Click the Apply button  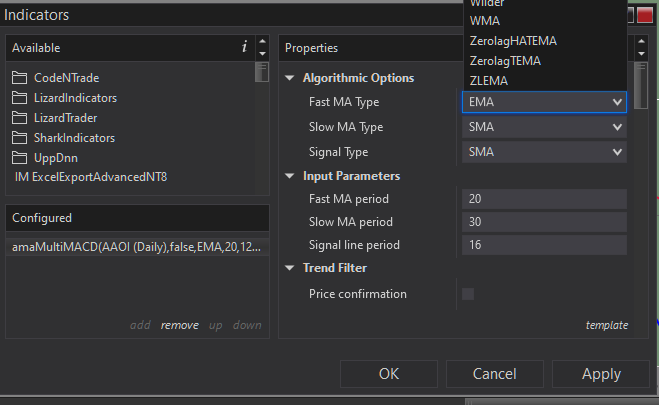601,374
